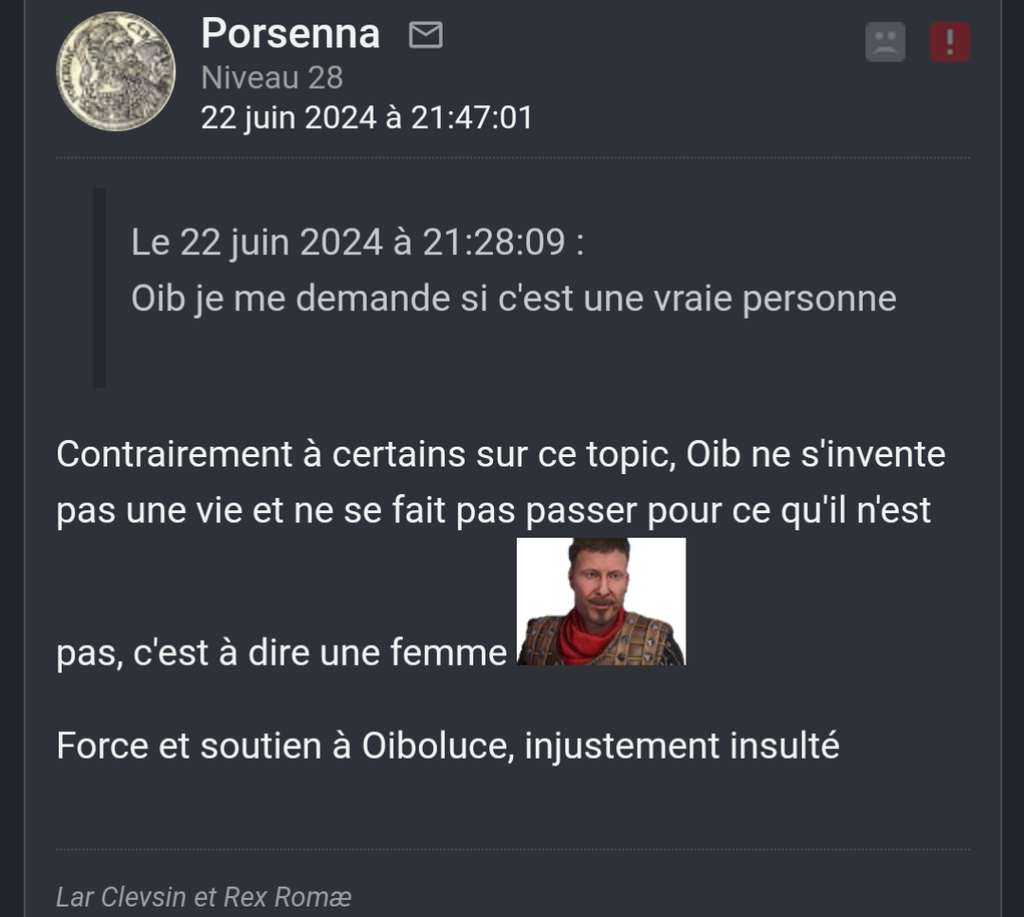
Task: Click the sad-face blacklist icon
Action: 885,43
